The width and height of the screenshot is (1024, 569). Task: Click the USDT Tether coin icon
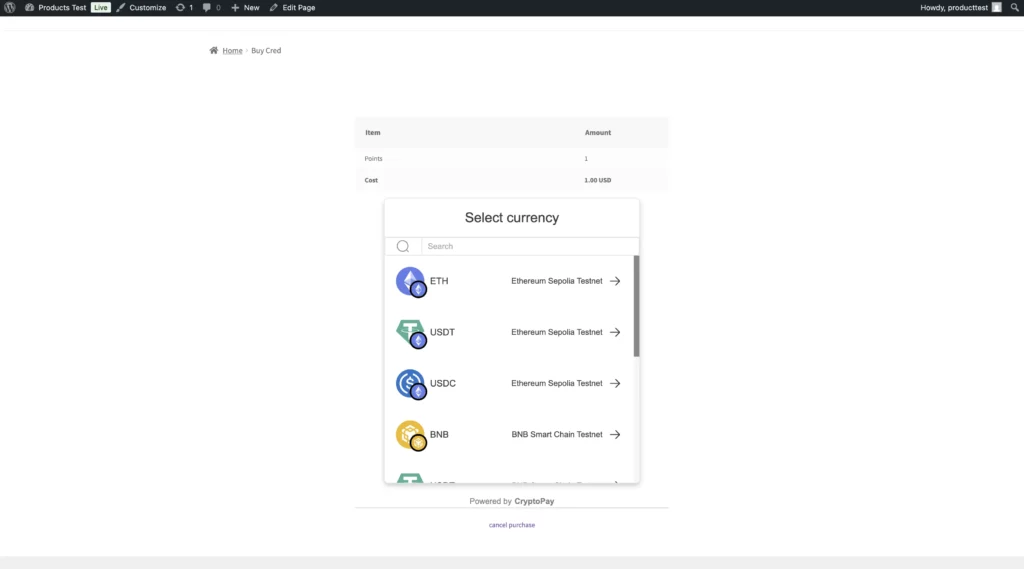(410, 332)
